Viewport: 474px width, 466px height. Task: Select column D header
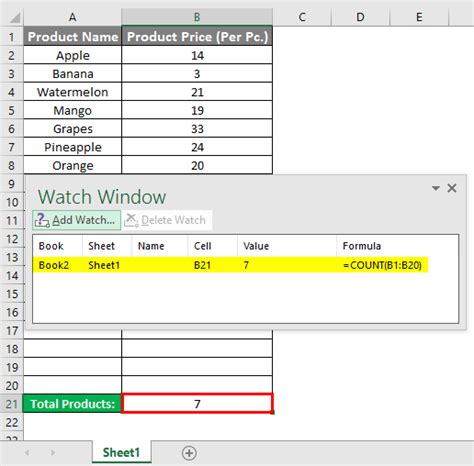[360, 17]
